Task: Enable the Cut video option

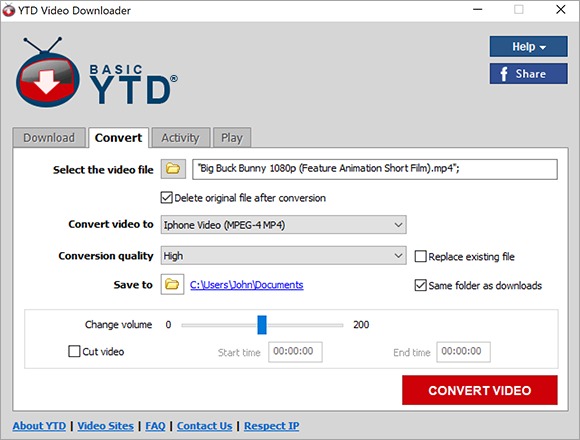Action: (x=74, y=351)
